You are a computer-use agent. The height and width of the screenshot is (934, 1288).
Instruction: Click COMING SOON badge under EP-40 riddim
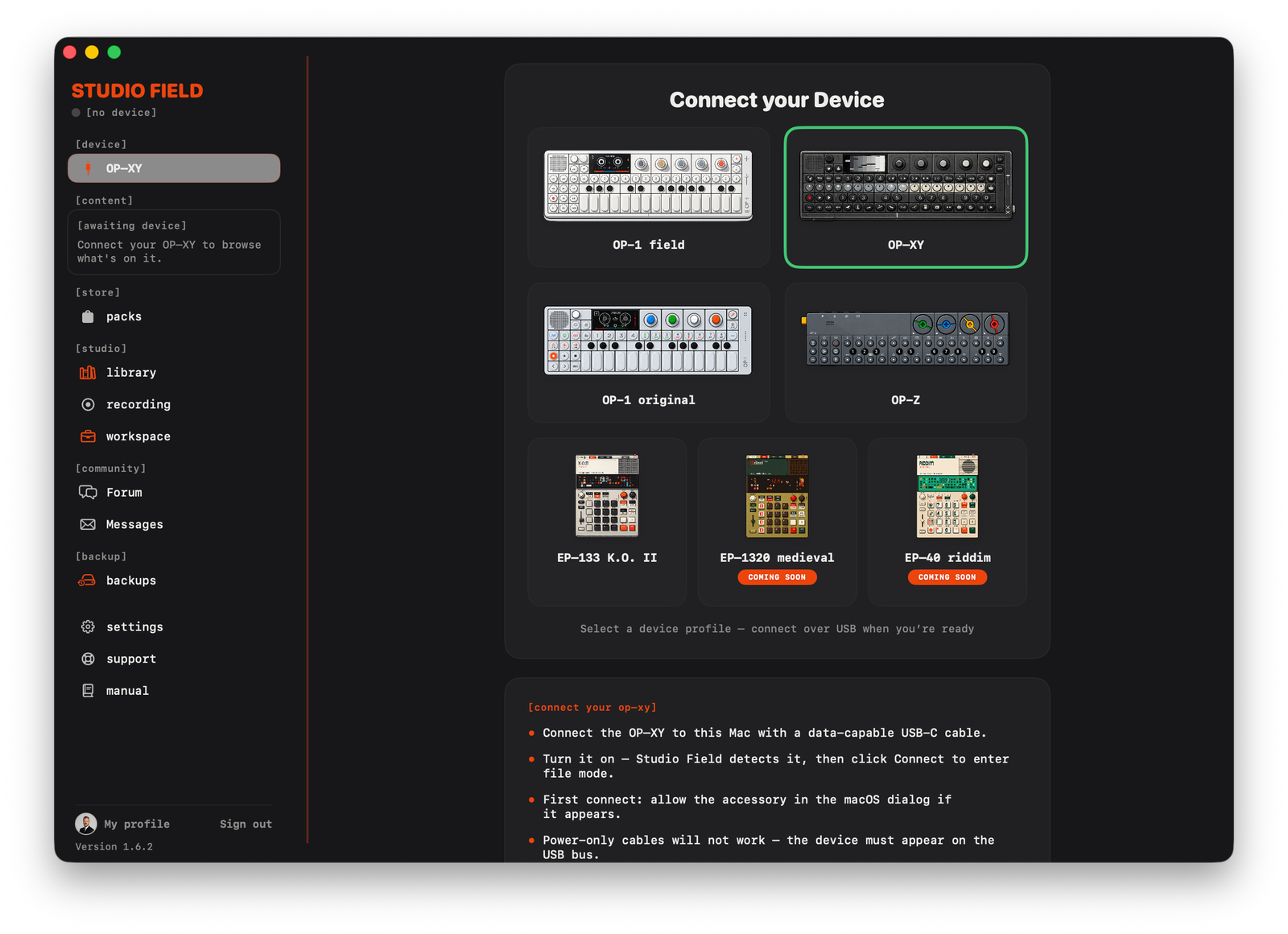(x=947, y=577)
